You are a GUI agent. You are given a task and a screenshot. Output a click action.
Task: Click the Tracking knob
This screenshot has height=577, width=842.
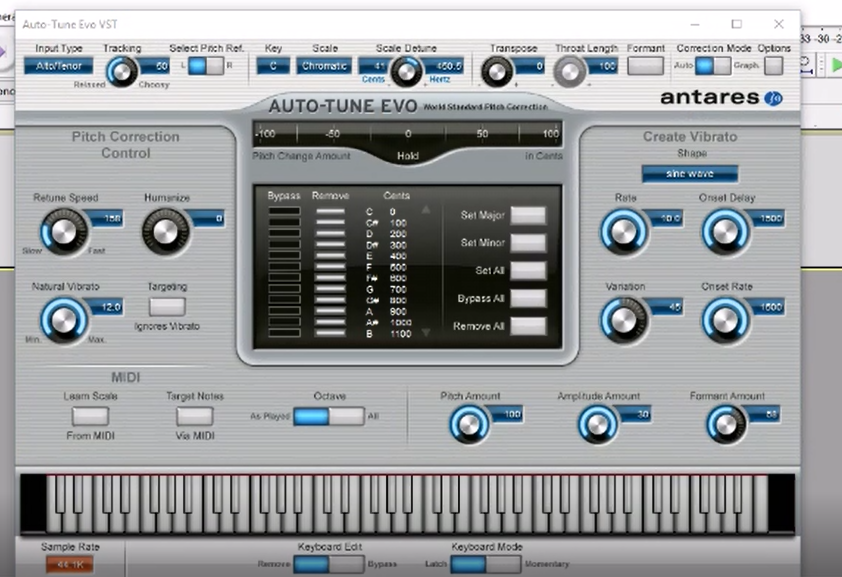122,71
